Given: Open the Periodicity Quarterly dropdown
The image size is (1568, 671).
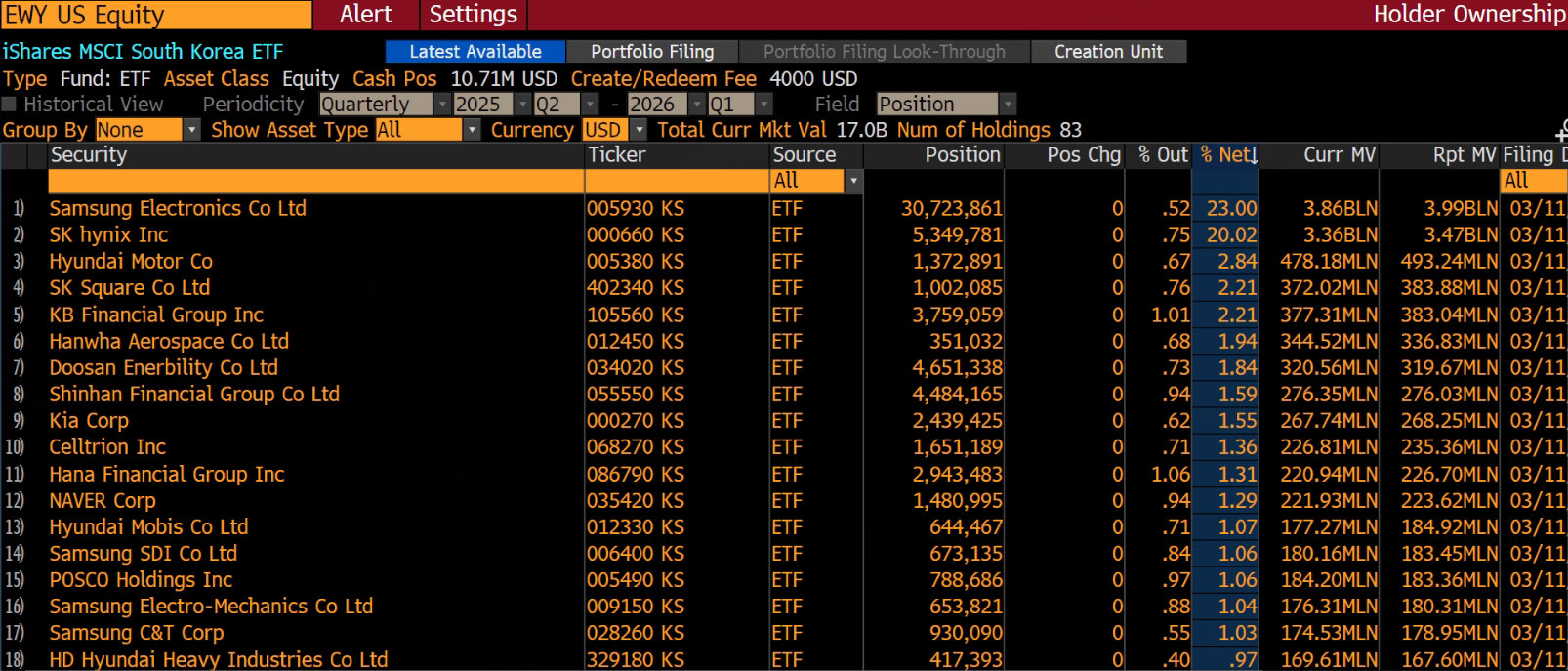Looking at the screenshot, I should click(x=441, y=105).
